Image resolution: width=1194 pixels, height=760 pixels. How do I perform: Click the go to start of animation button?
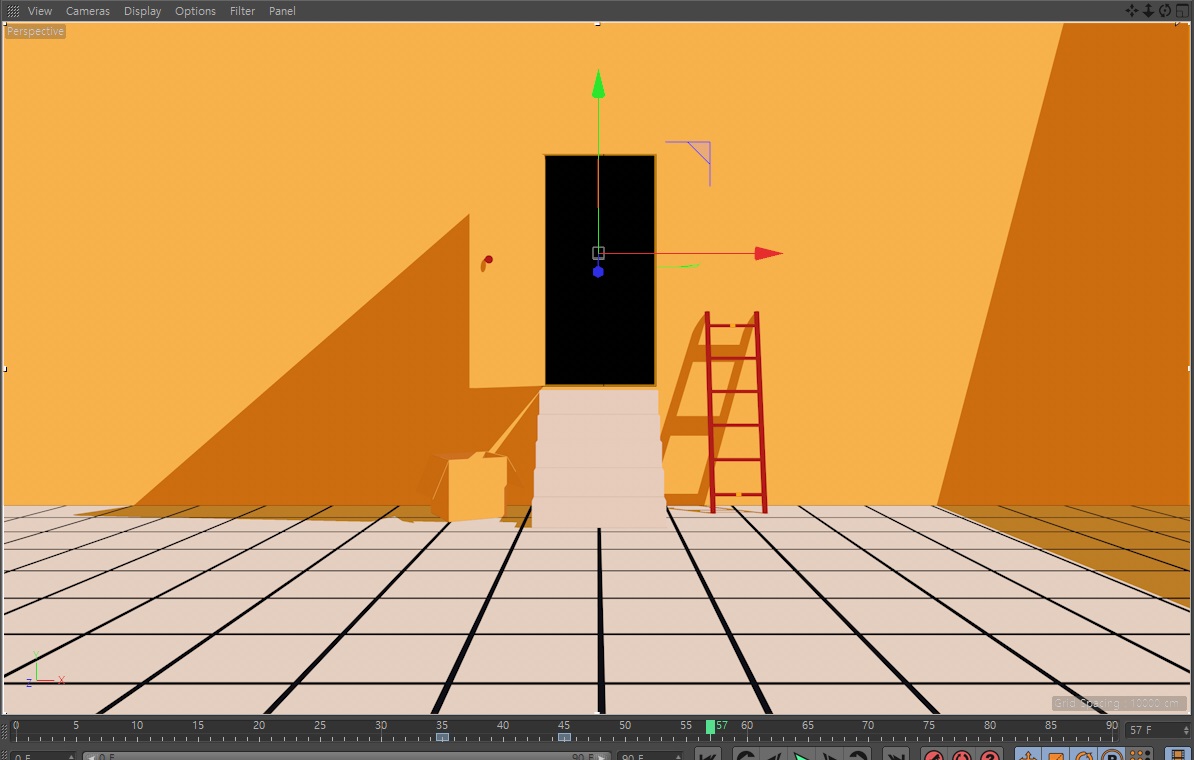(707, 756)
